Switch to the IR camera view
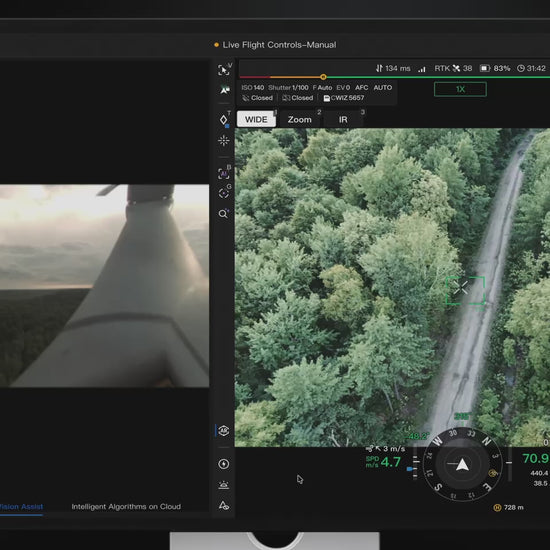 click(343, 120)
